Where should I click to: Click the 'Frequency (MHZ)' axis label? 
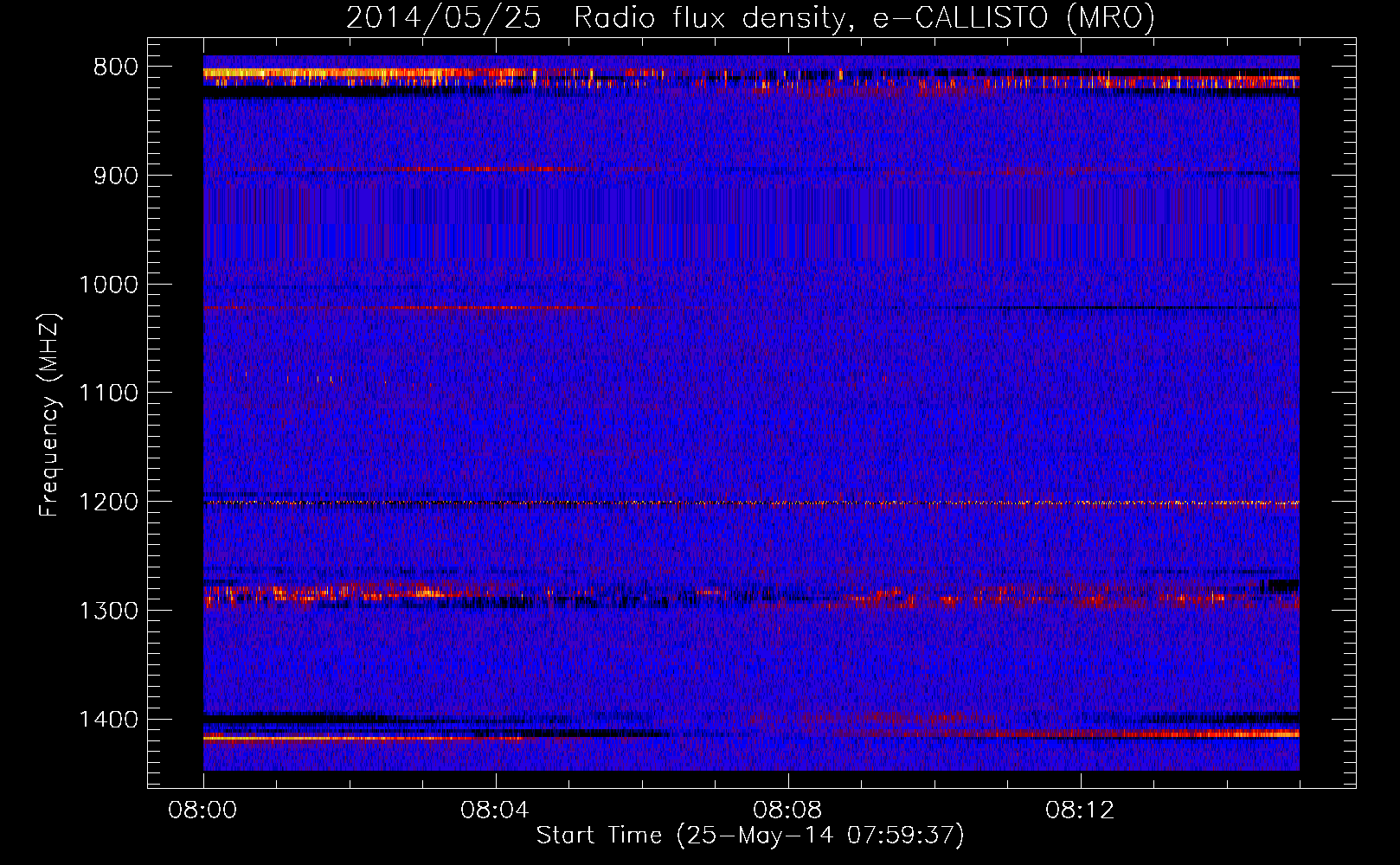tap(50, 415)
